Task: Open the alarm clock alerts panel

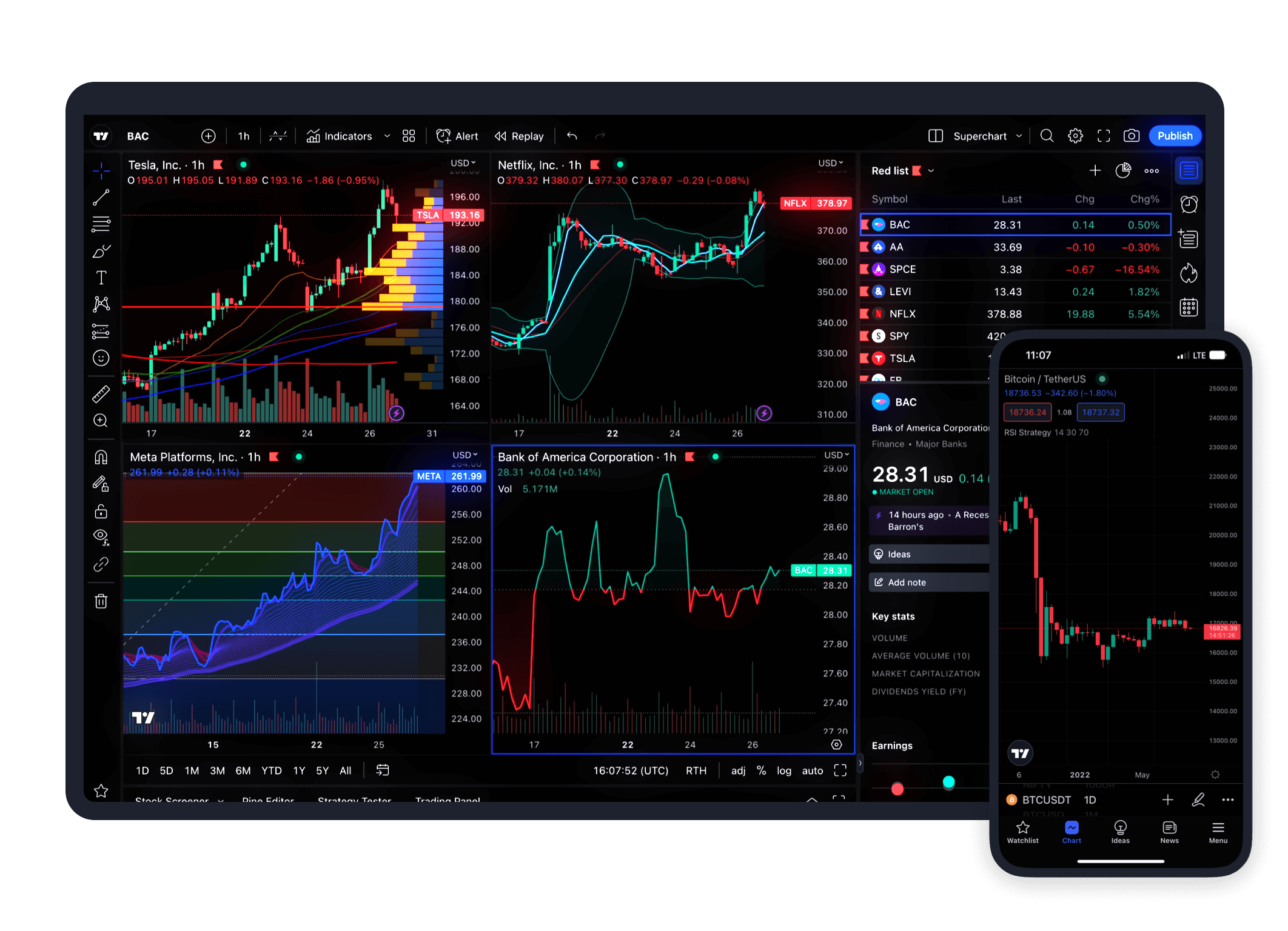Action: point(1189,204)
